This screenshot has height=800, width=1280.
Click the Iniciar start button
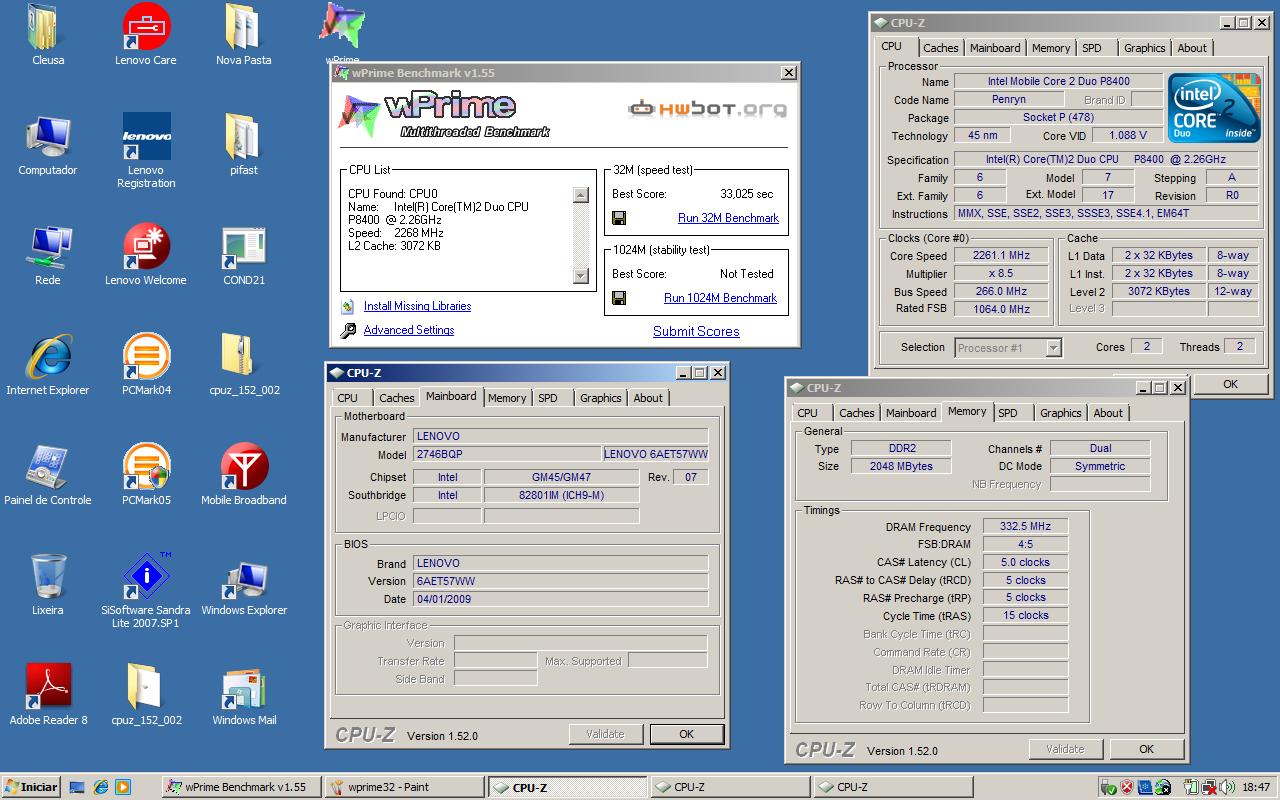(31, 787)
